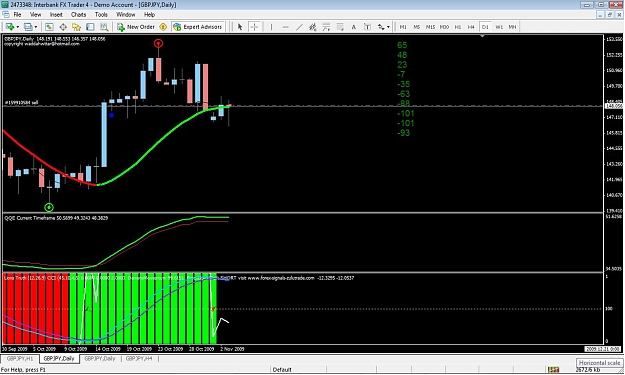The width and height of the screenshot is (625, 375).
Task: Click the blue dot marker on chart
Action: (112, 115)
